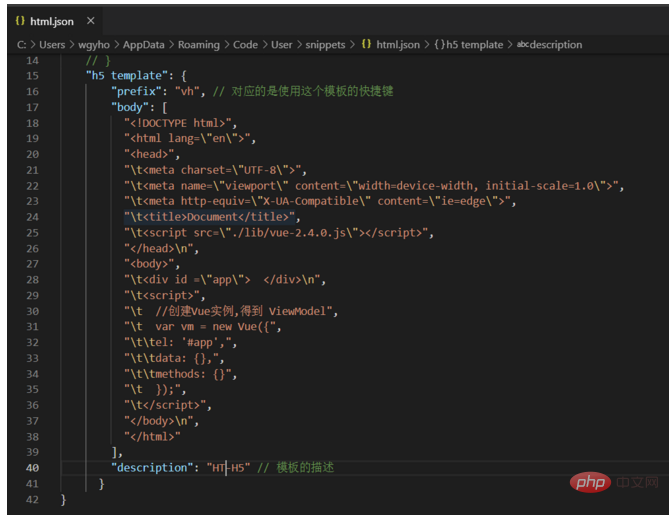Image resolution: width=669 pixels, height=515 pixels.
Task: Click the methods: {} line
Action: [x=178, y=374]
